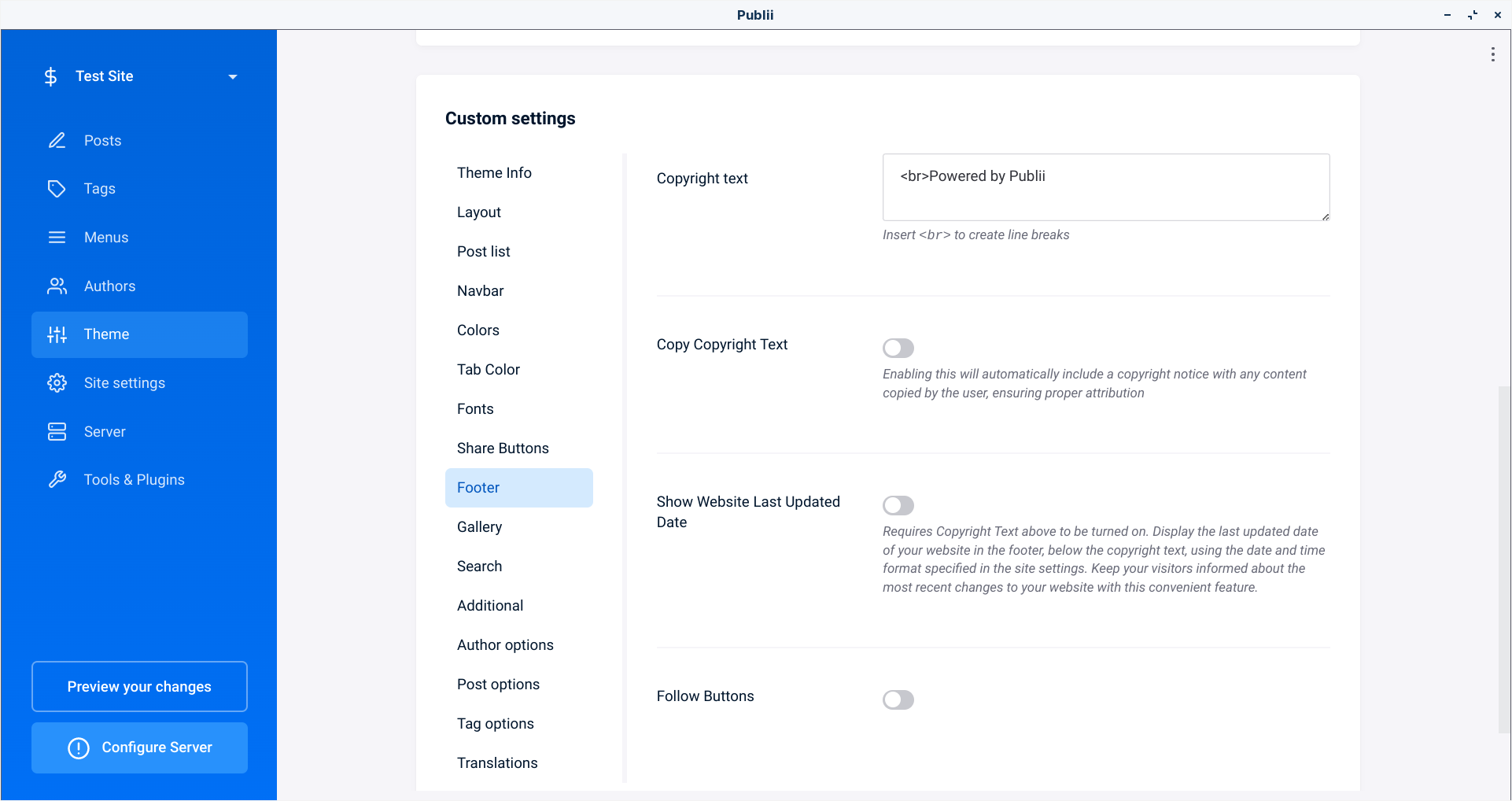Select the Server icon in sidebar

57,431
